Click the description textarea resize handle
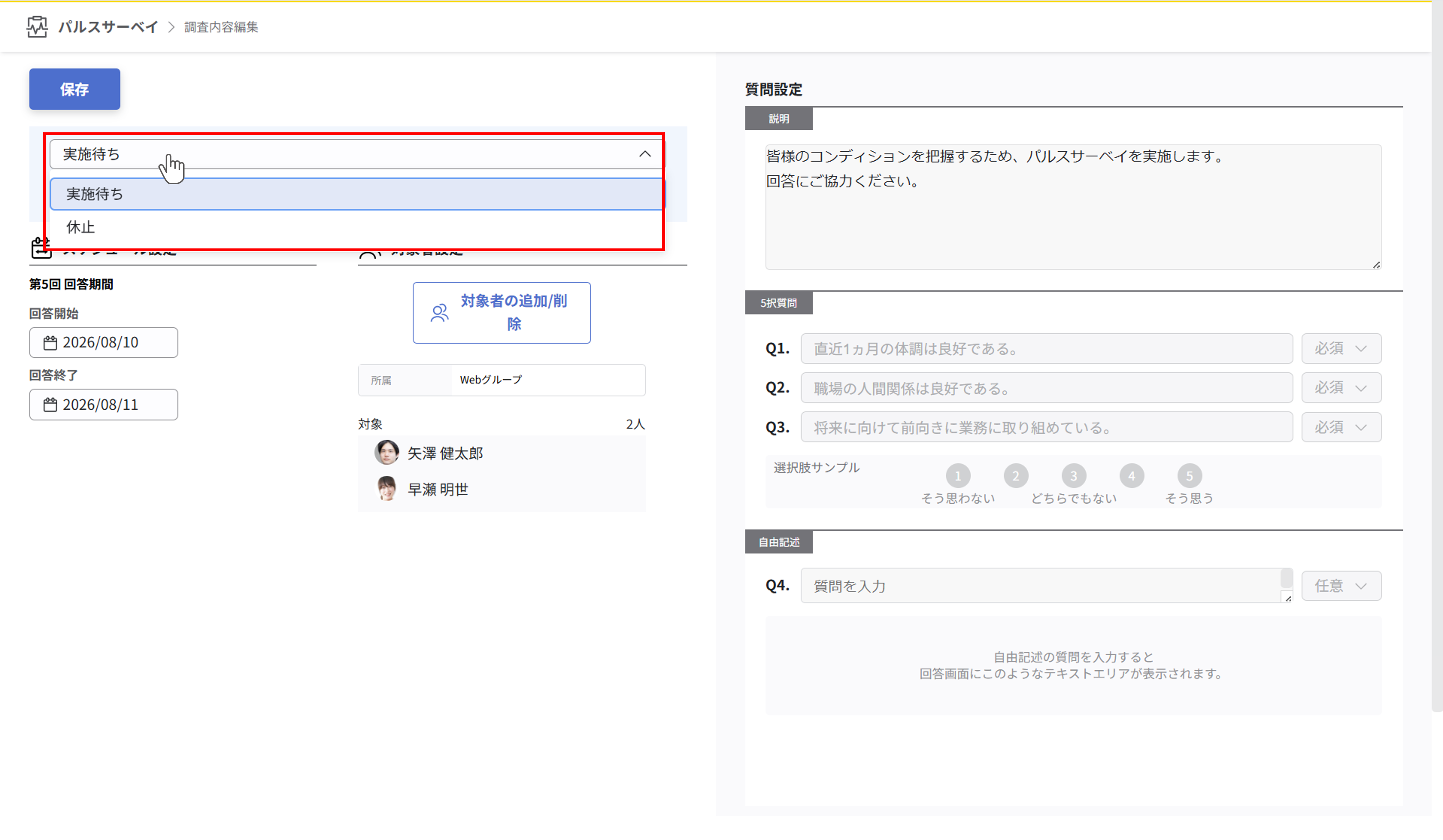This screenshot has width=1443, height=840. pos(1376,264)
